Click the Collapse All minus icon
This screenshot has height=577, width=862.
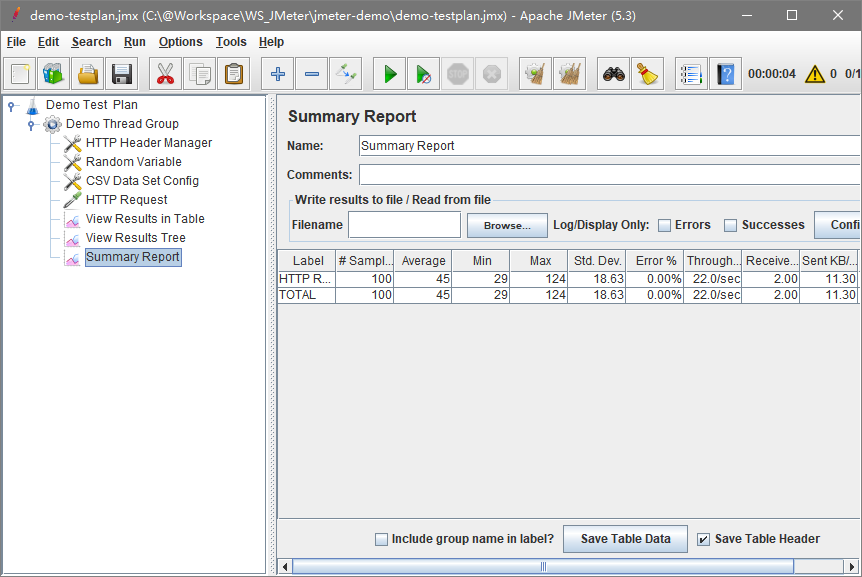tap(312, 74)
